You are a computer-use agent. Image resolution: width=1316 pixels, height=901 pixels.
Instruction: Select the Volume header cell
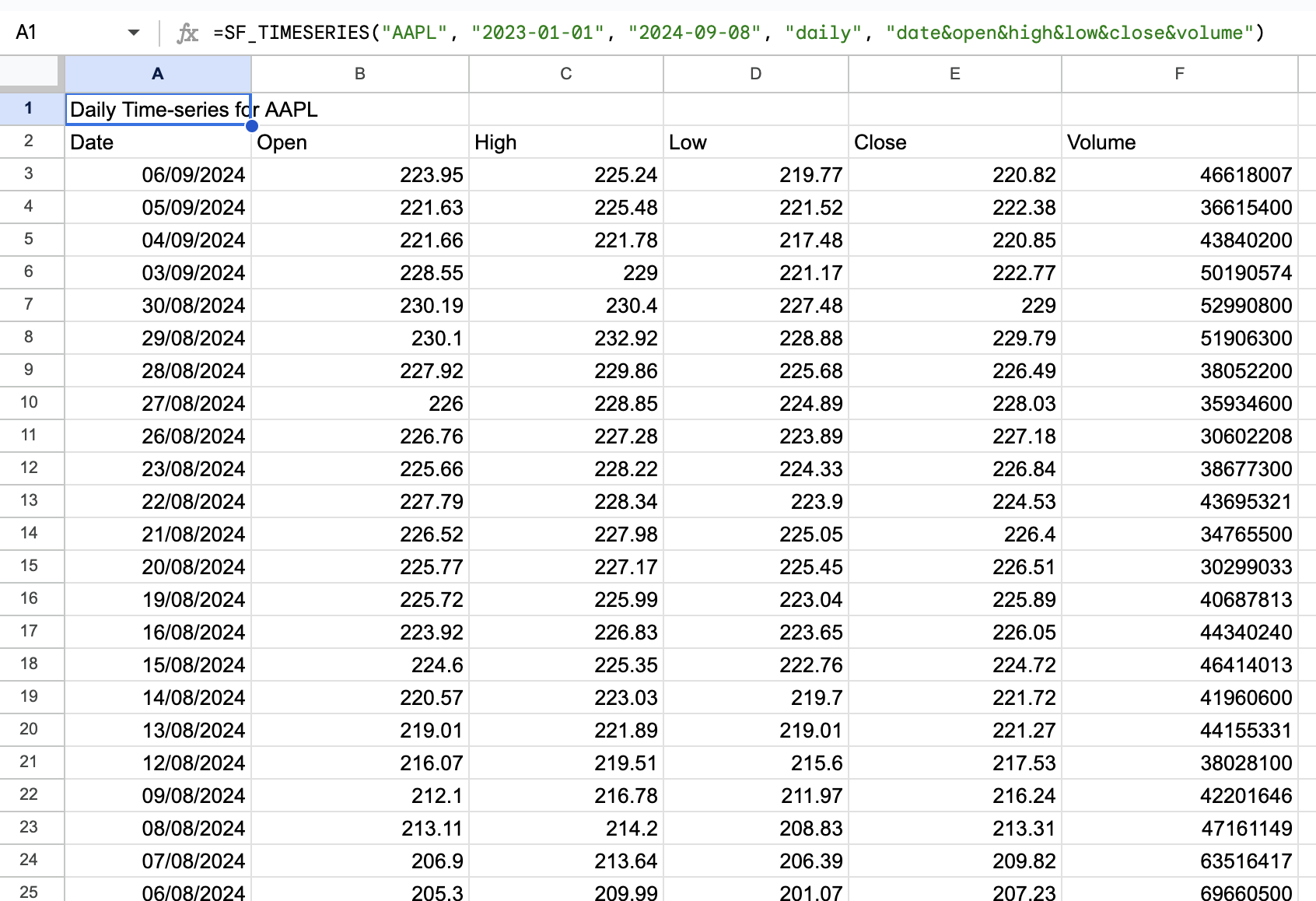click(x=1179, y=142)
